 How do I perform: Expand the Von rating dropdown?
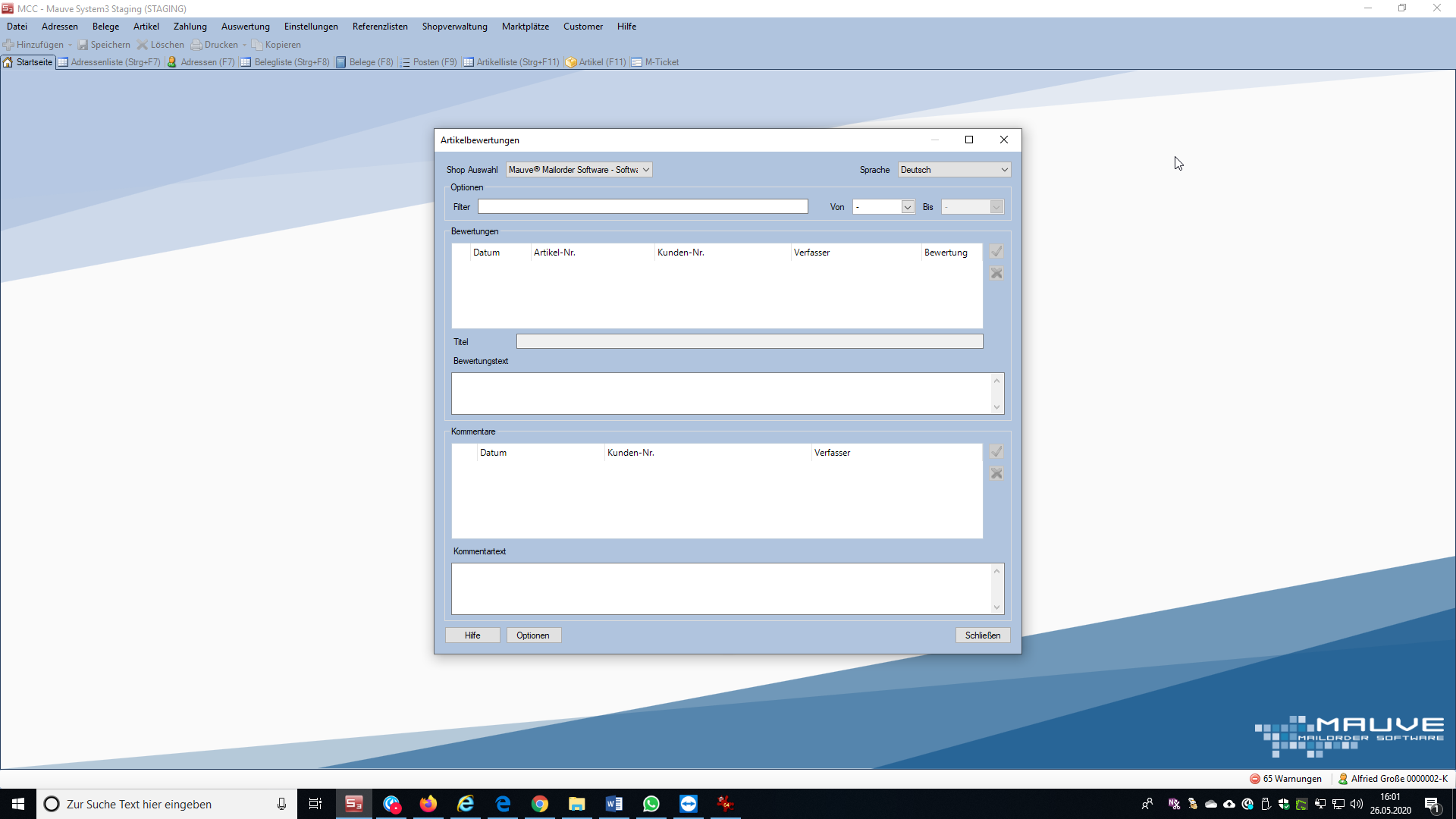click(907, 207)
